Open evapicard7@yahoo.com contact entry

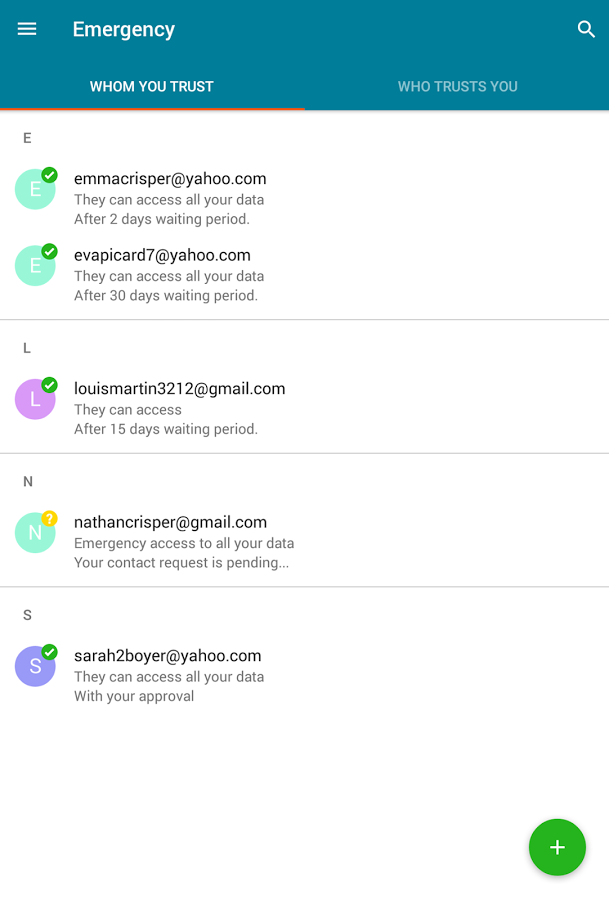[x=304, y=275]
